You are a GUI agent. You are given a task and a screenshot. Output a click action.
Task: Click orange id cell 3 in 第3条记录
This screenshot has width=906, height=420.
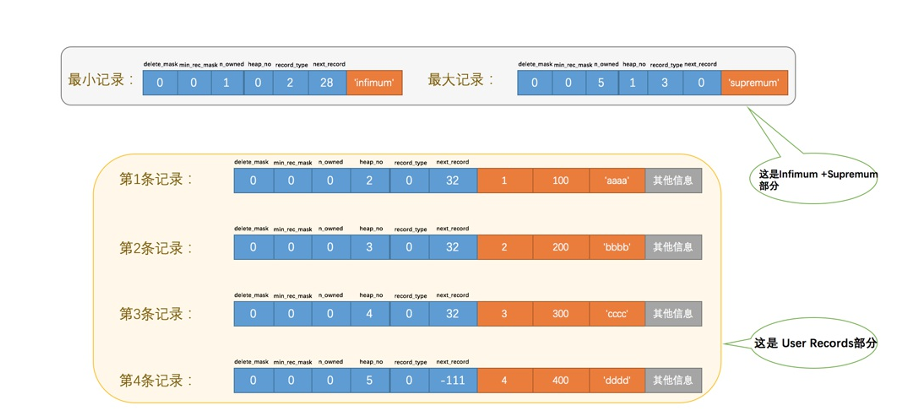(x=504, y=314)
